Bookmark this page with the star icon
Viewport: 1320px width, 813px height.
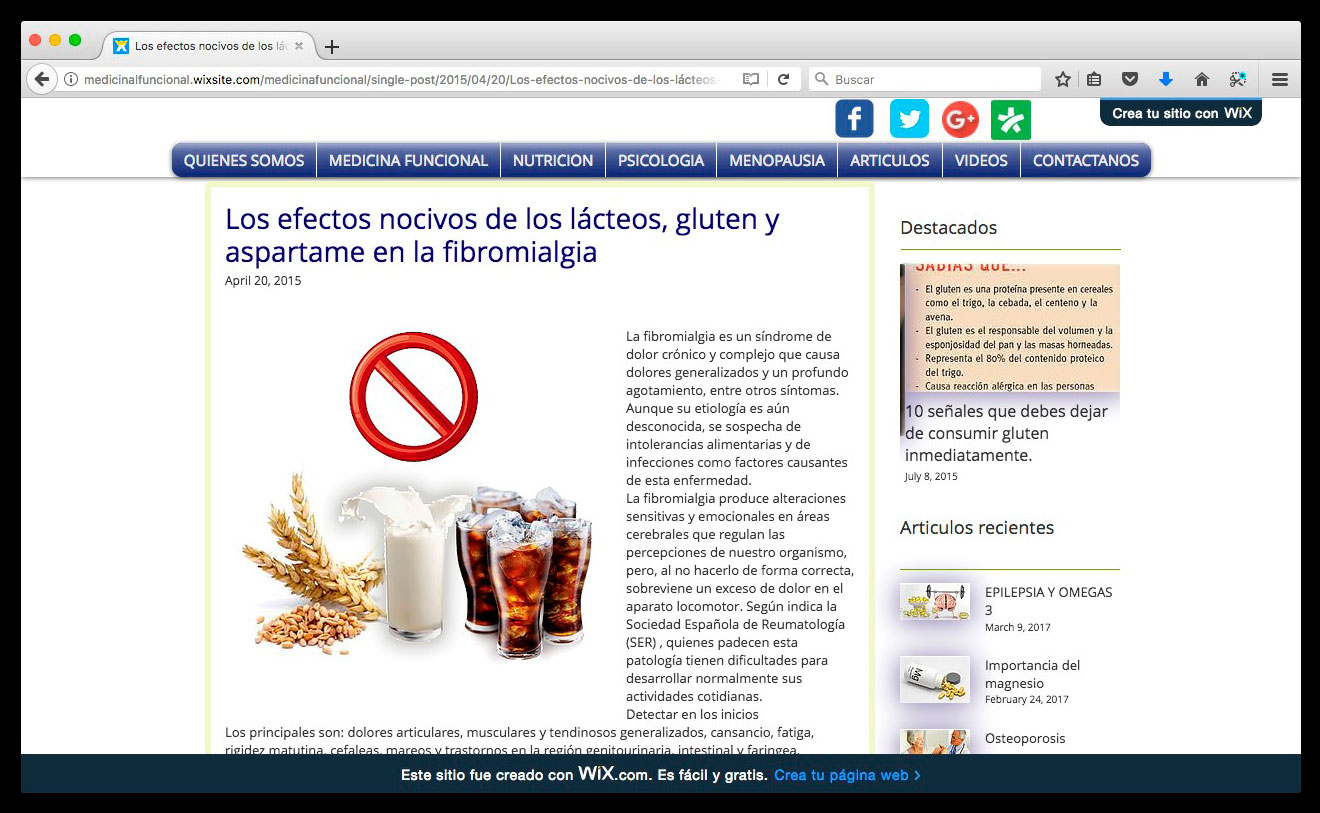point(1063,79)
